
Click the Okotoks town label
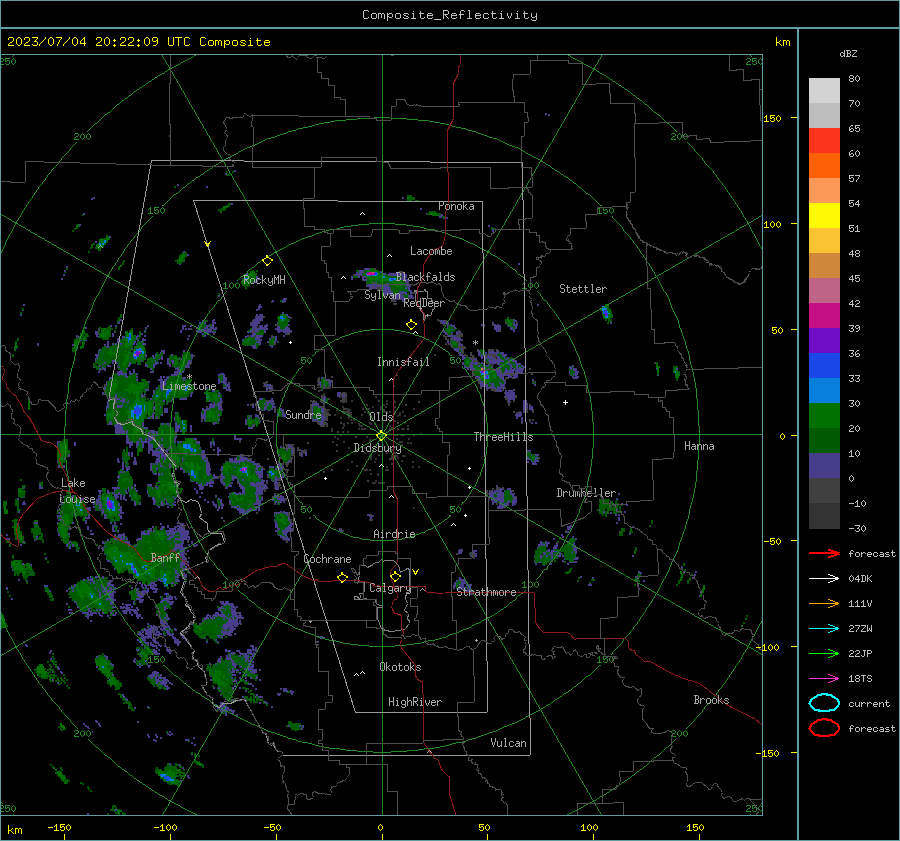(400, 667)
